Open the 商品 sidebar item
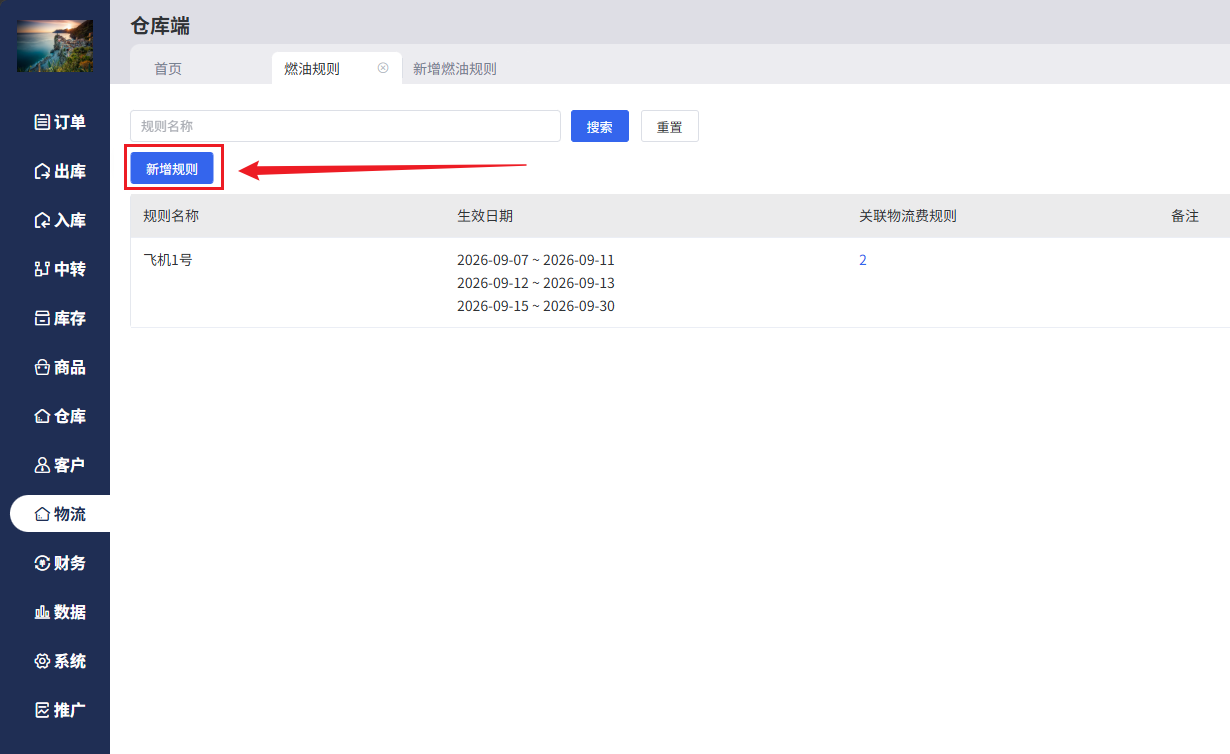 tap(59, 367)
